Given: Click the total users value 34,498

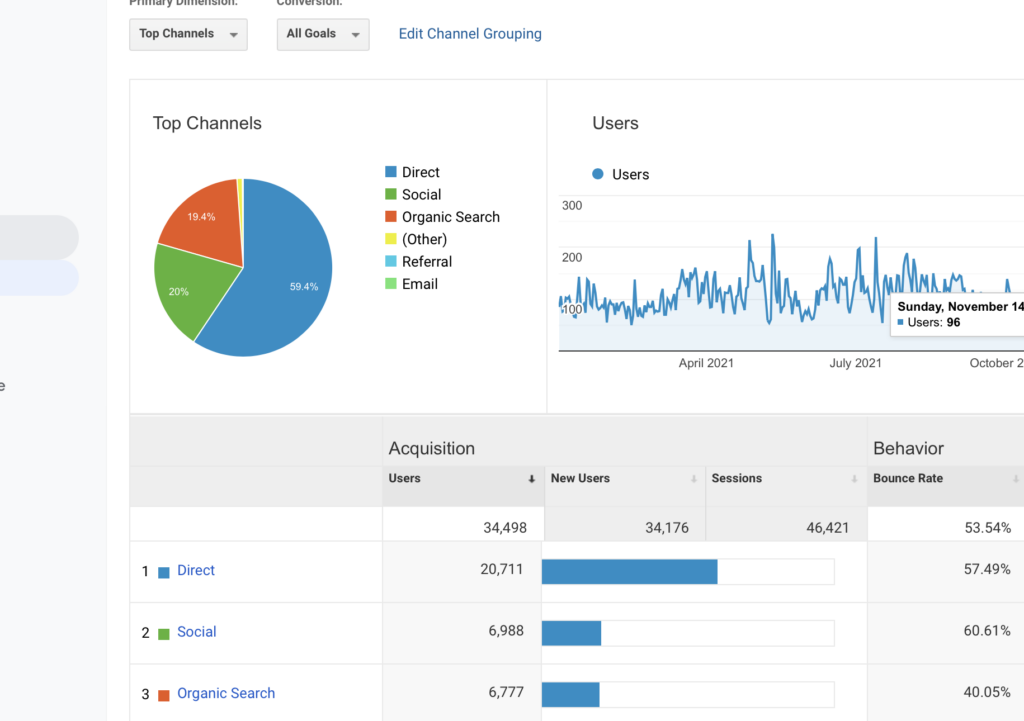Looking at the screenshot, I should [x=505, y=528].
